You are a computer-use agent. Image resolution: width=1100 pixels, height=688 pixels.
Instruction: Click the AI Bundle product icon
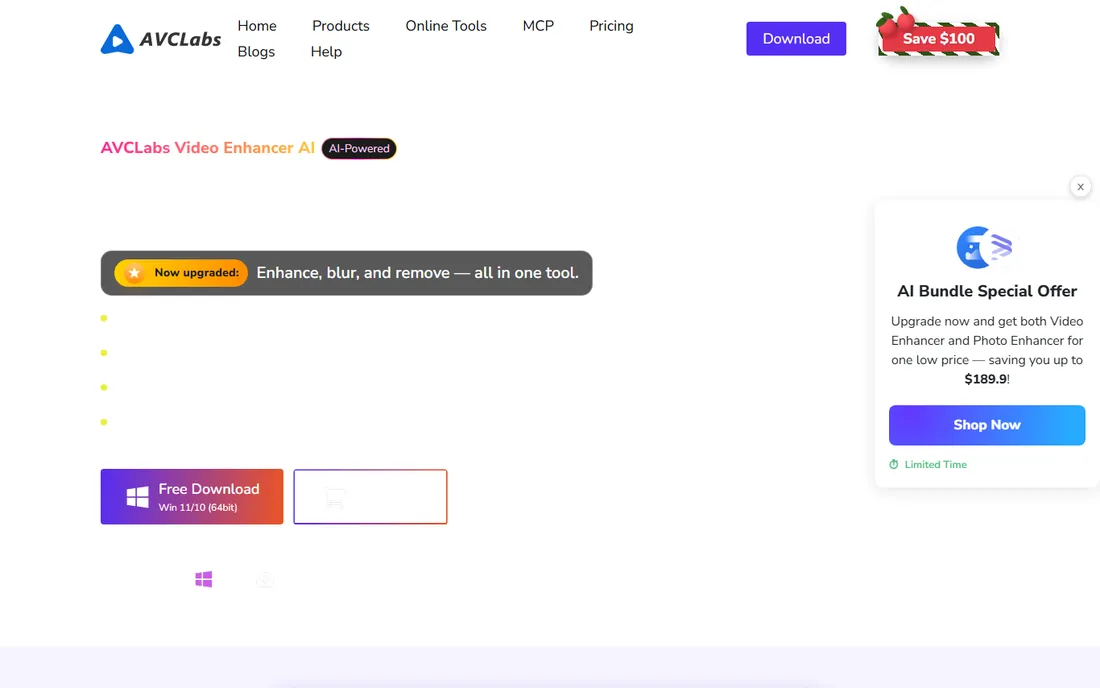[984, 248]
